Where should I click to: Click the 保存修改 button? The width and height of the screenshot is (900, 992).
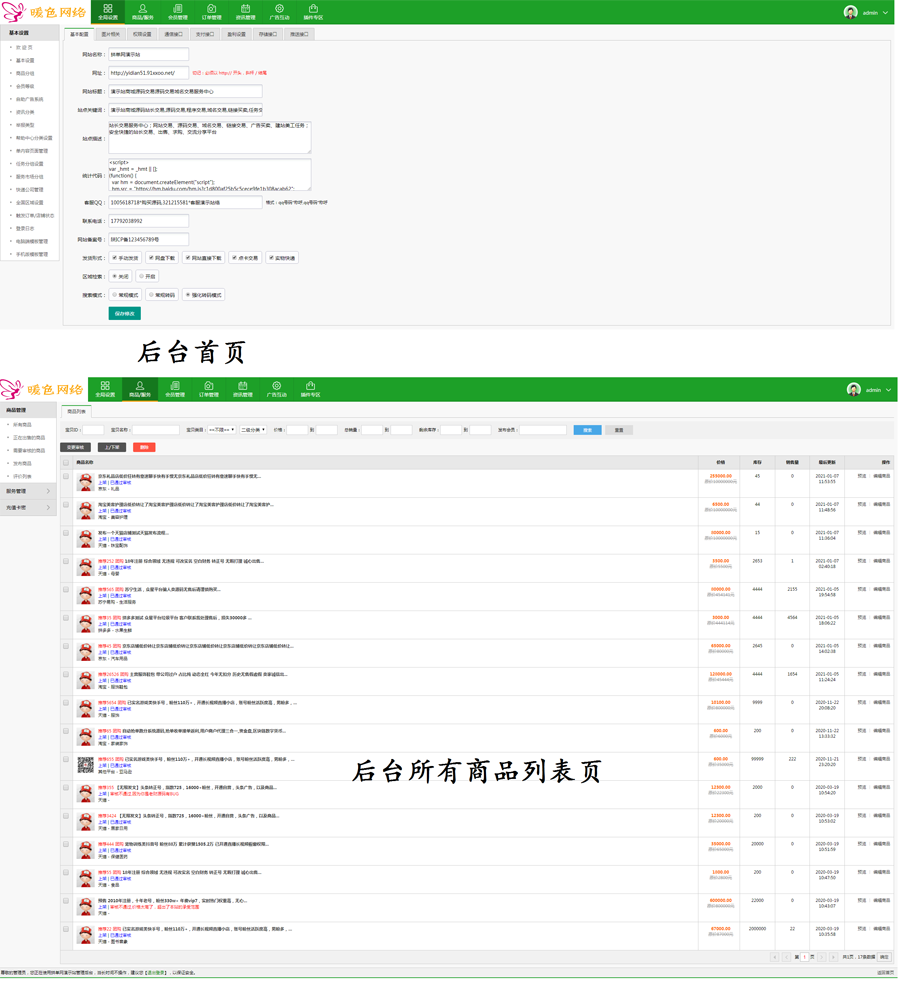tap(124, 314)
